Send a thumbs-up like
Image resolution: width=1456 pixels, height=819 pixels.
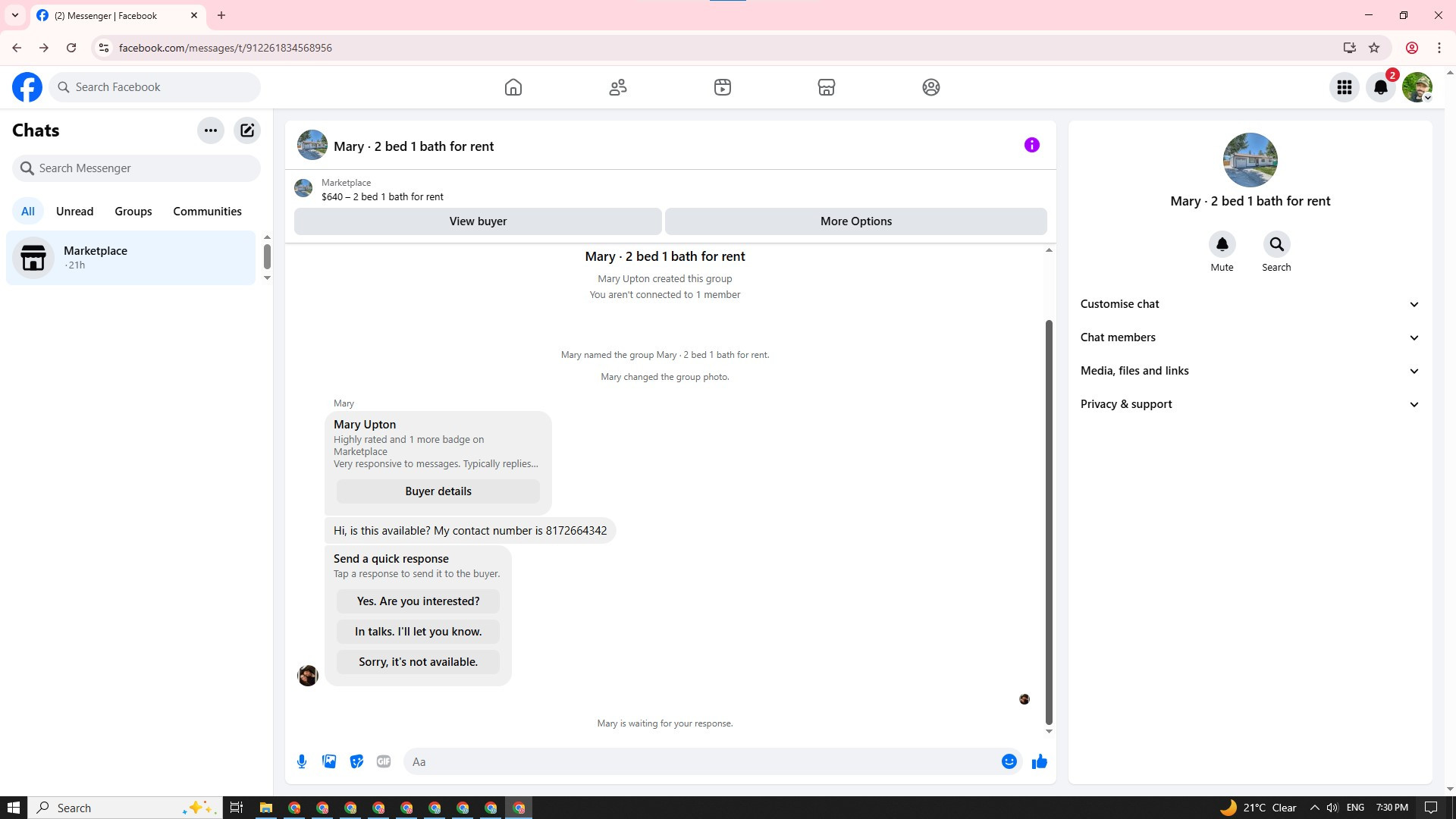point(1039,761)
